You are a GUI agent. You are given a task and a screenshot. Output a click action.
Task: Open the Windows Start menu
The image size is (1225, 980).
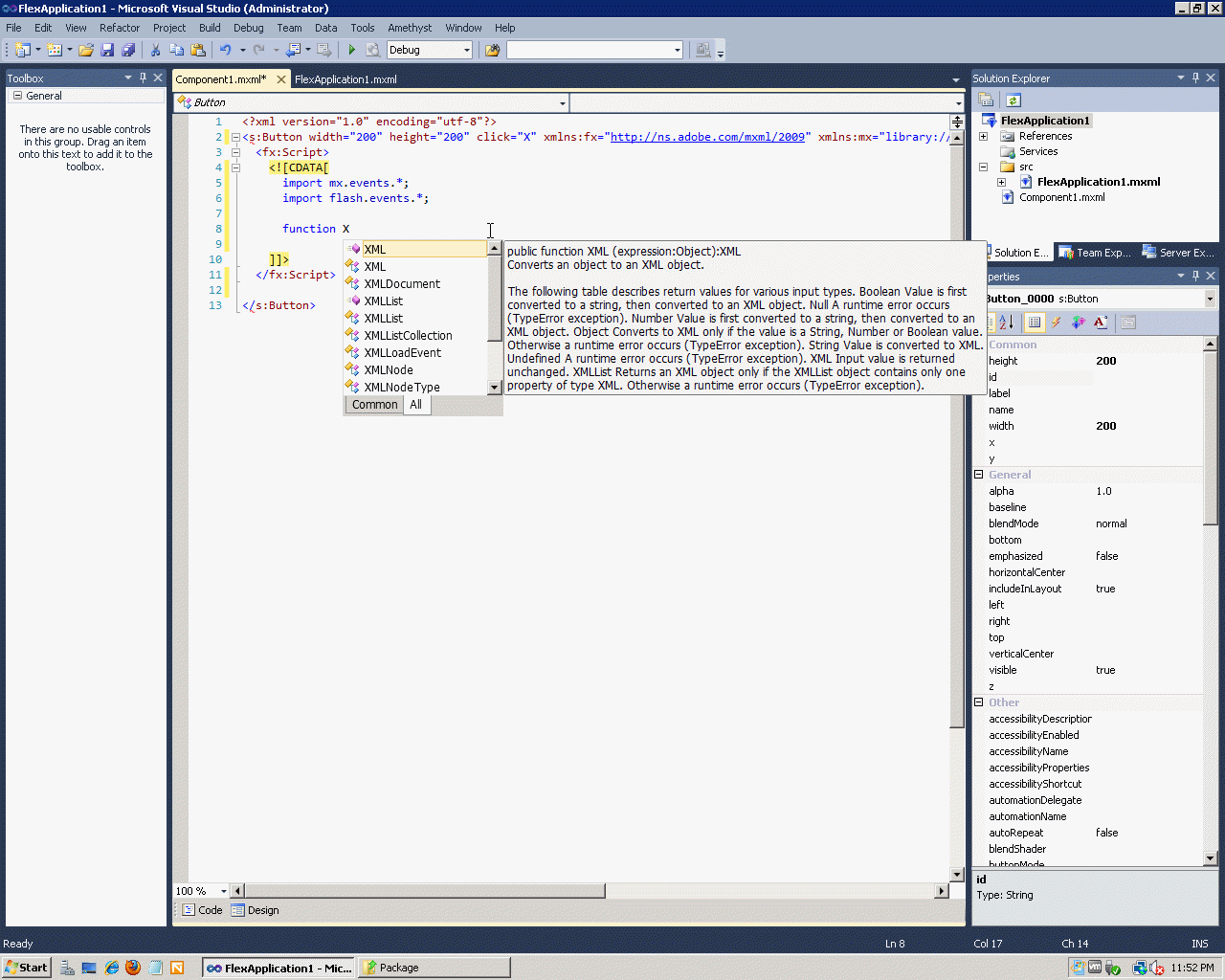click(26, 968)
